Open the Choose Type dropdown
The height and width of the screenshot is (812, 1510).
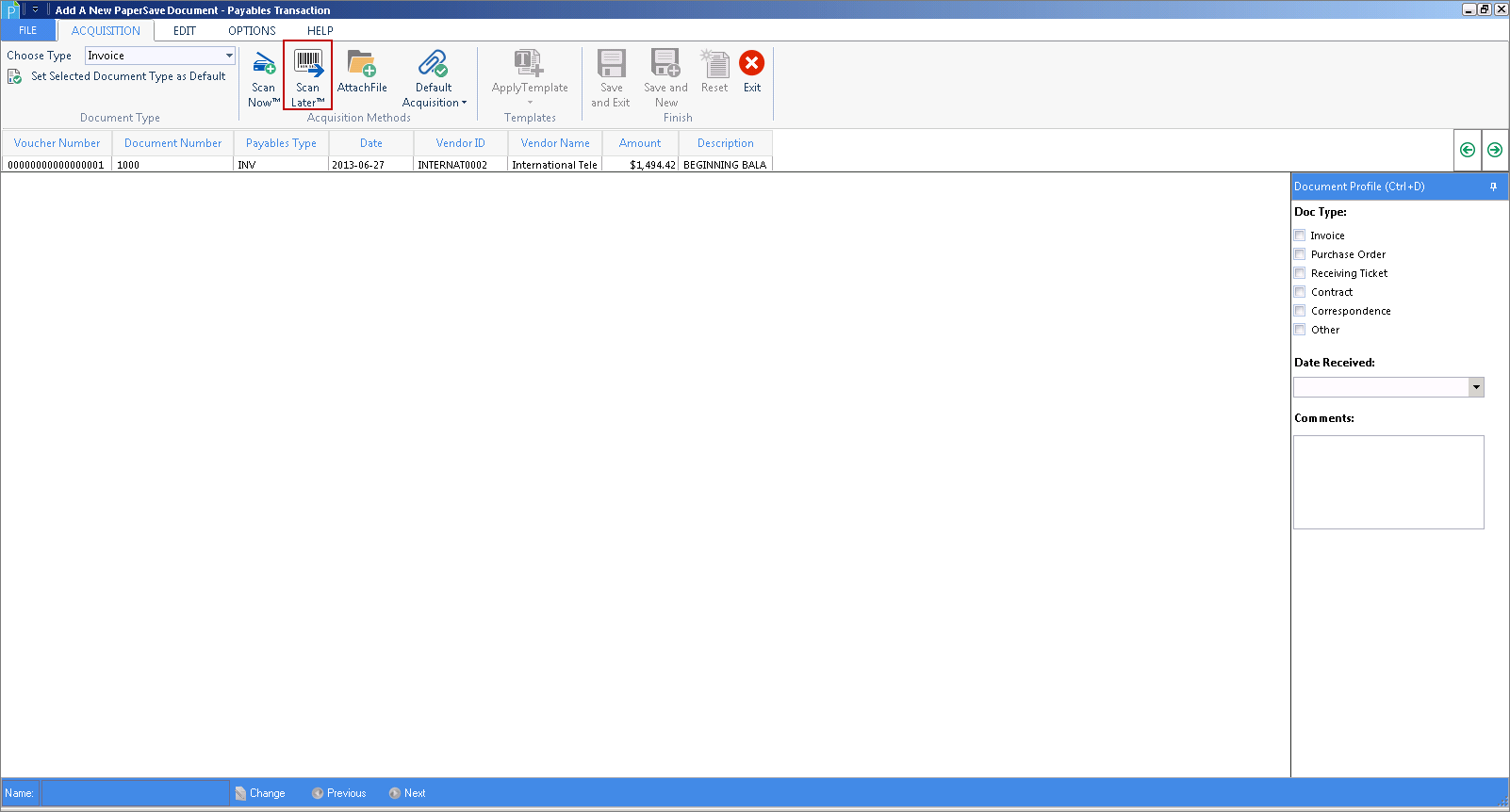click(229, 56)
